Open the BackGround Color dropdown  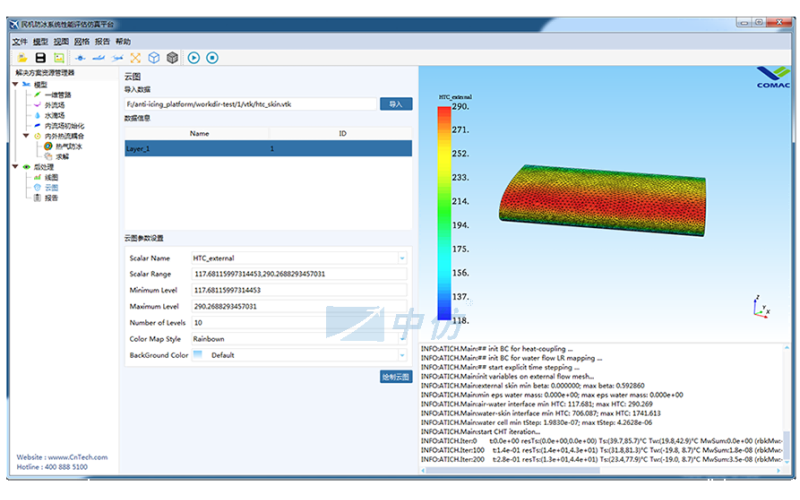click(402, 355)
